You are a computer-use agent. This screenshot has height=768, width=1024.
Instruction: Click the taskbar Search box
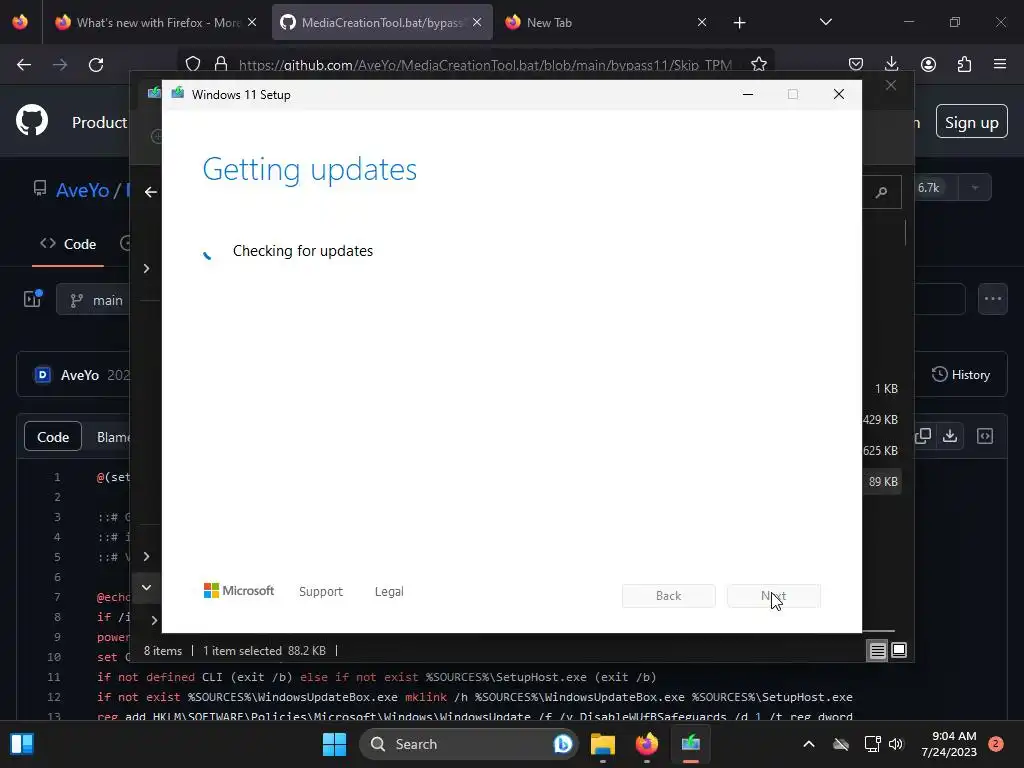pos(468,744)
